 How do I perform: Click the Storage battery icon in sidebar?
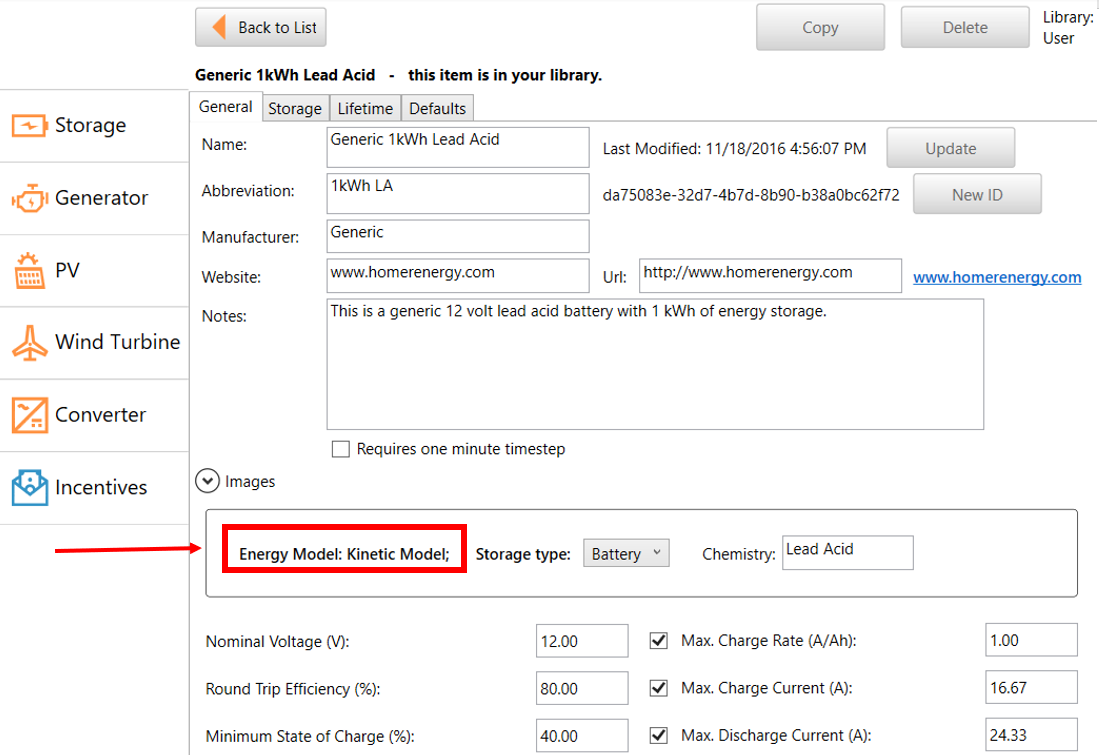(29, 126)
